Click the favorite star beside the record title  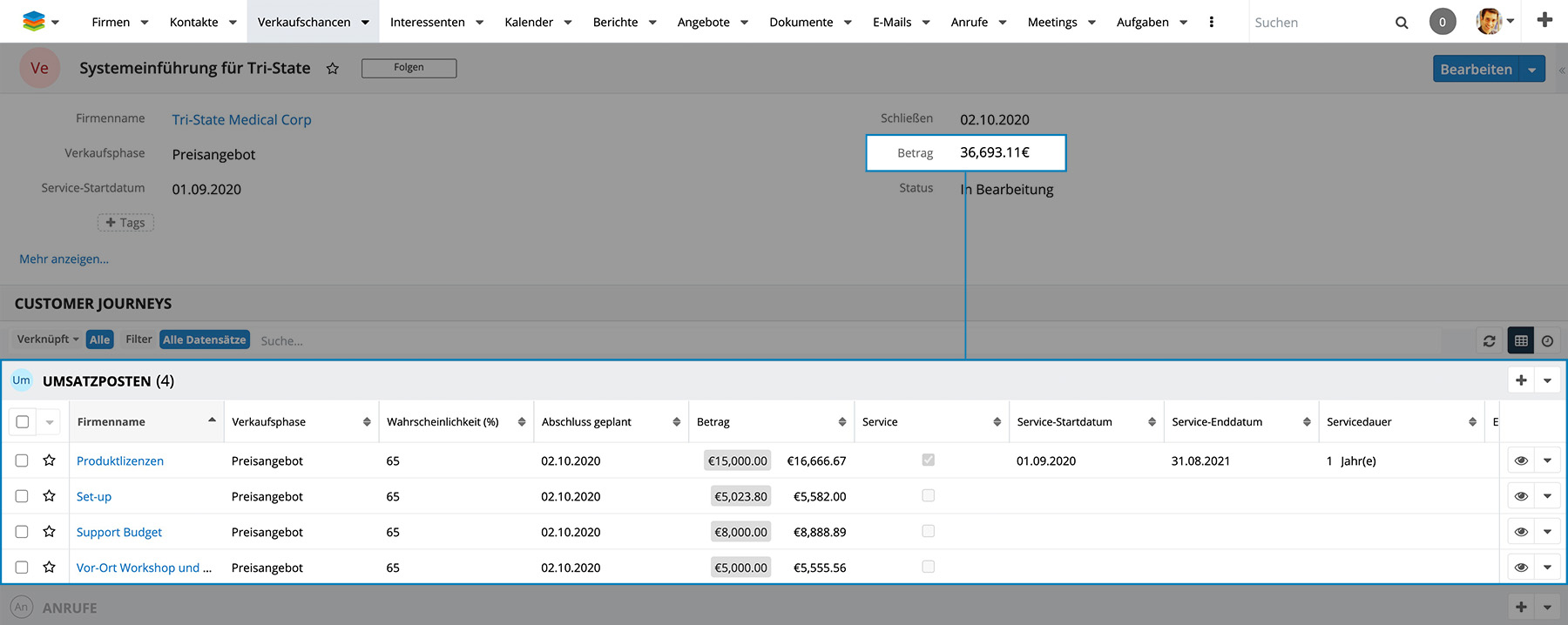(x=332, y=69)
